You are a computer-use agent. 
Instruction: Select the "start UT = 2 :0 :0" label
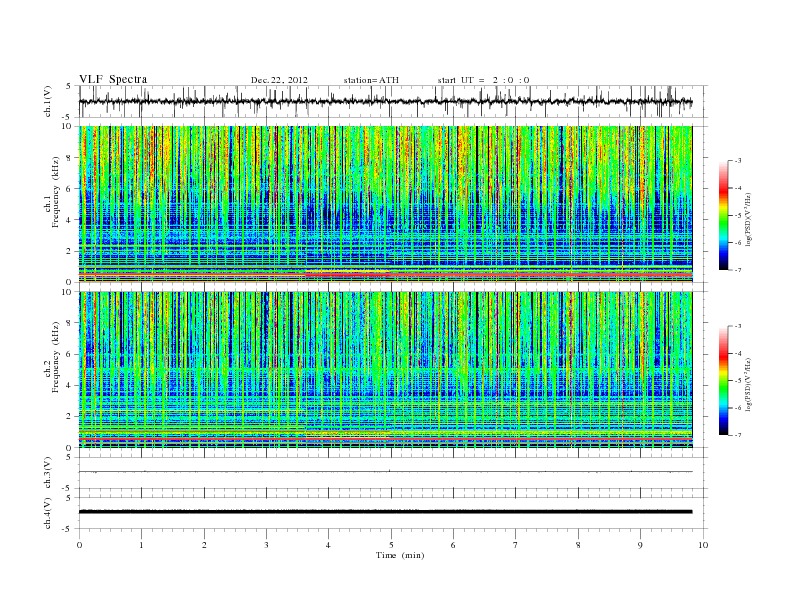tap(483, 80)
